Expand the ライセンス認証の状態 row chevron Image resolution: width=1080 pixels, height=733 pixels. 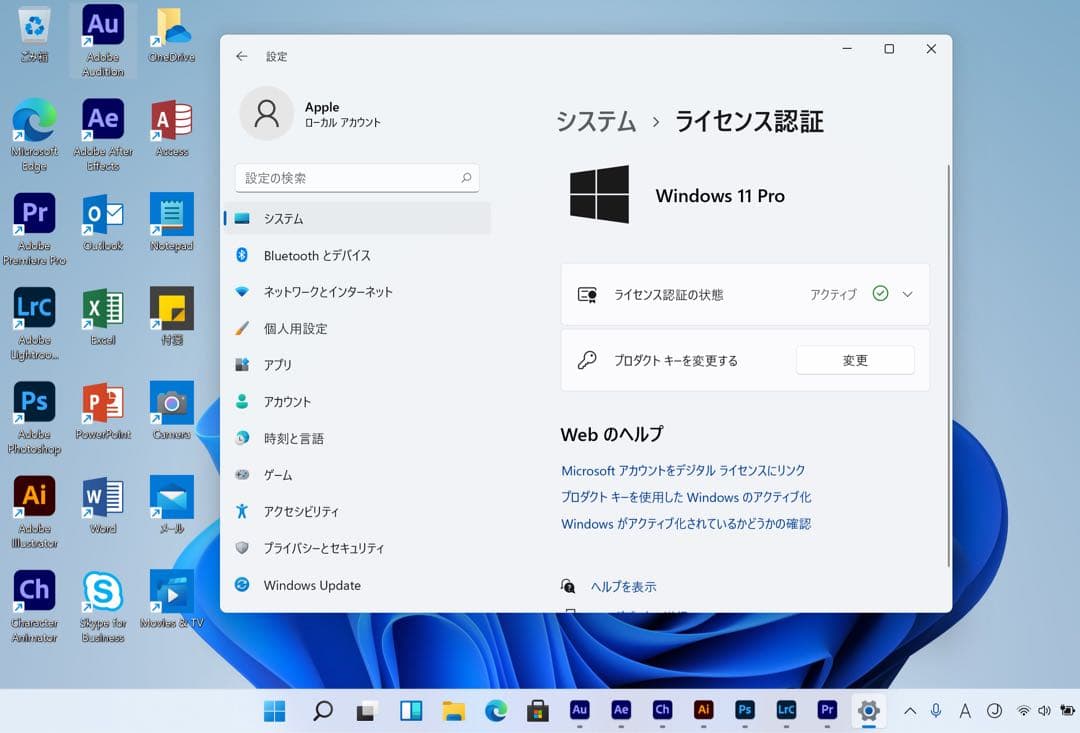[x=906, y=294]
